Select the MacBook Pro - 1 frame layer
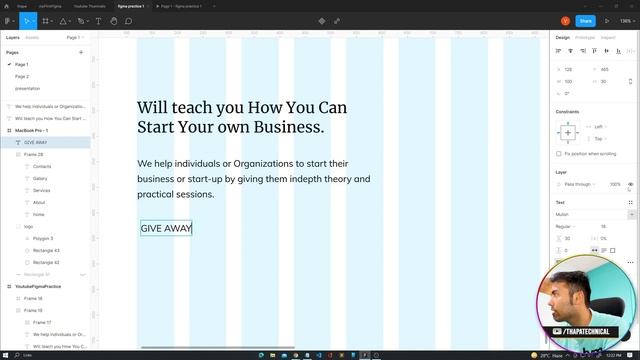Screen dimensions: 640x360 (31, 131)
